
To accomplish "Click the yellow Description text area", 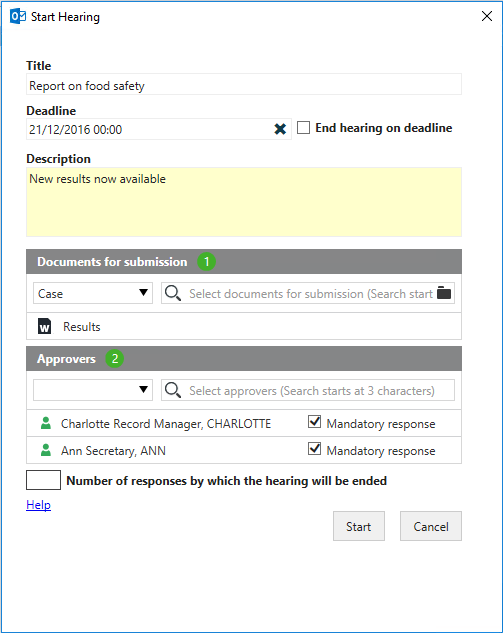I will tap(244, 202).
